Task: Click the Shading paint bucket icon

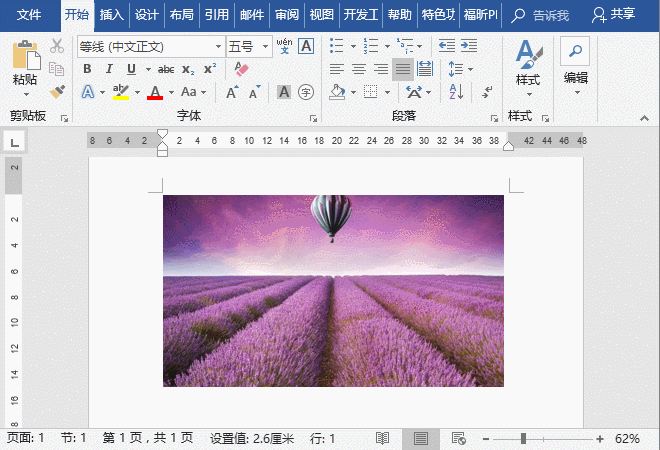Action: coord(337,92)
